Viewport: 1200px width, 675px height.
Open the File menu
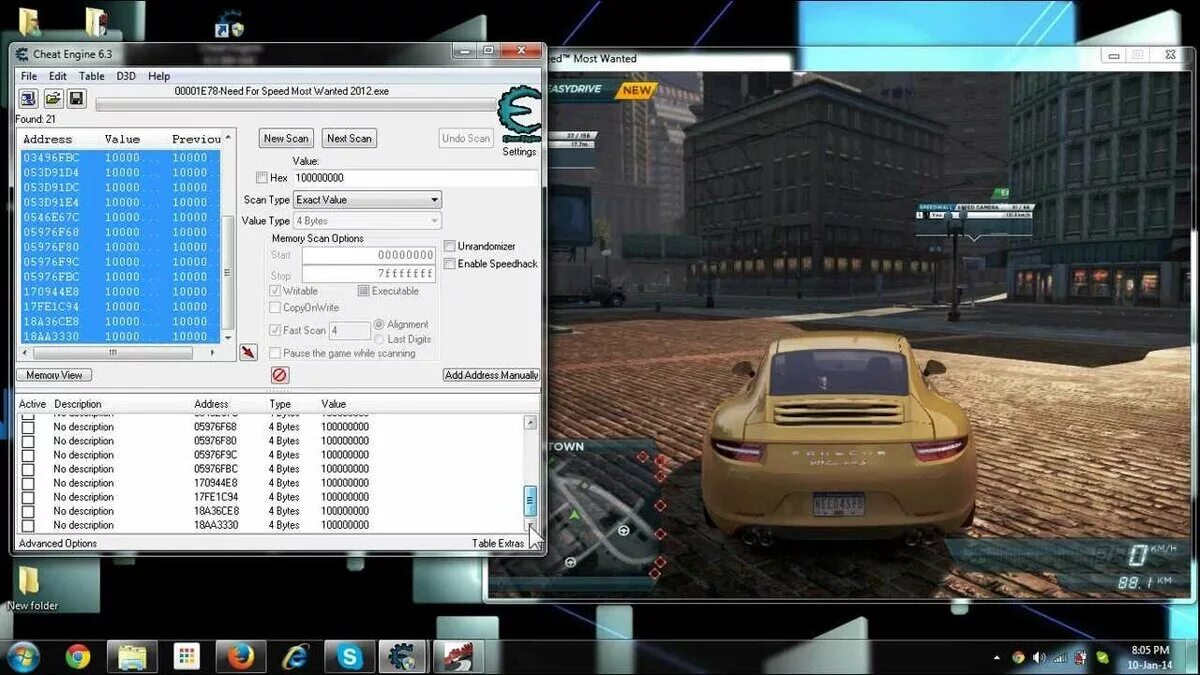pos(29,76)
